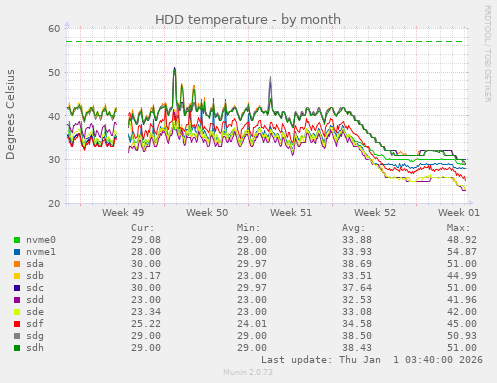This screenshot has width=497, height=383.
Task: Click the 60 y-axis tick label
Action: [x=54, y=29]
